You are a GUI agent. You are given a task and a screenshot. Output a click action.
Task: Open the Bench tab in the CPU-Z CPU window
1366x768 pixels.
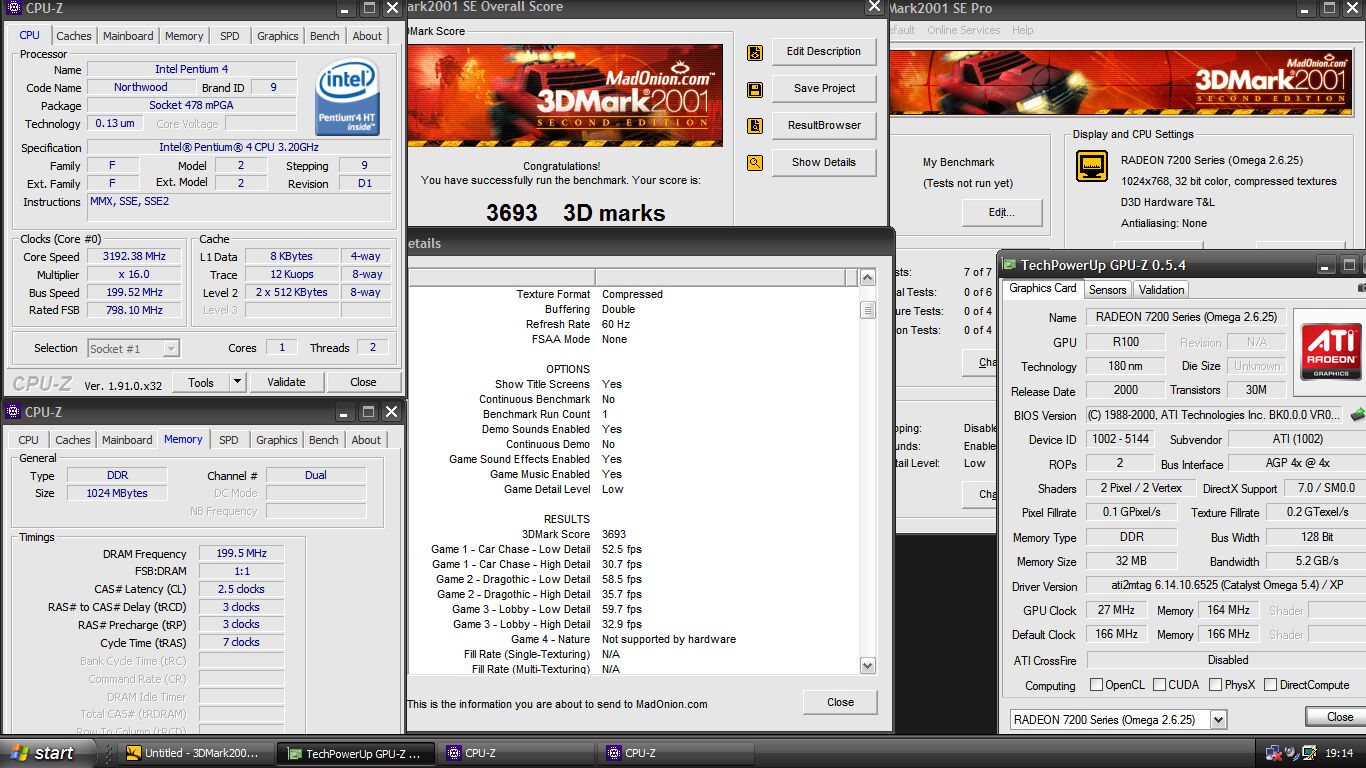(x=325, y=36)
